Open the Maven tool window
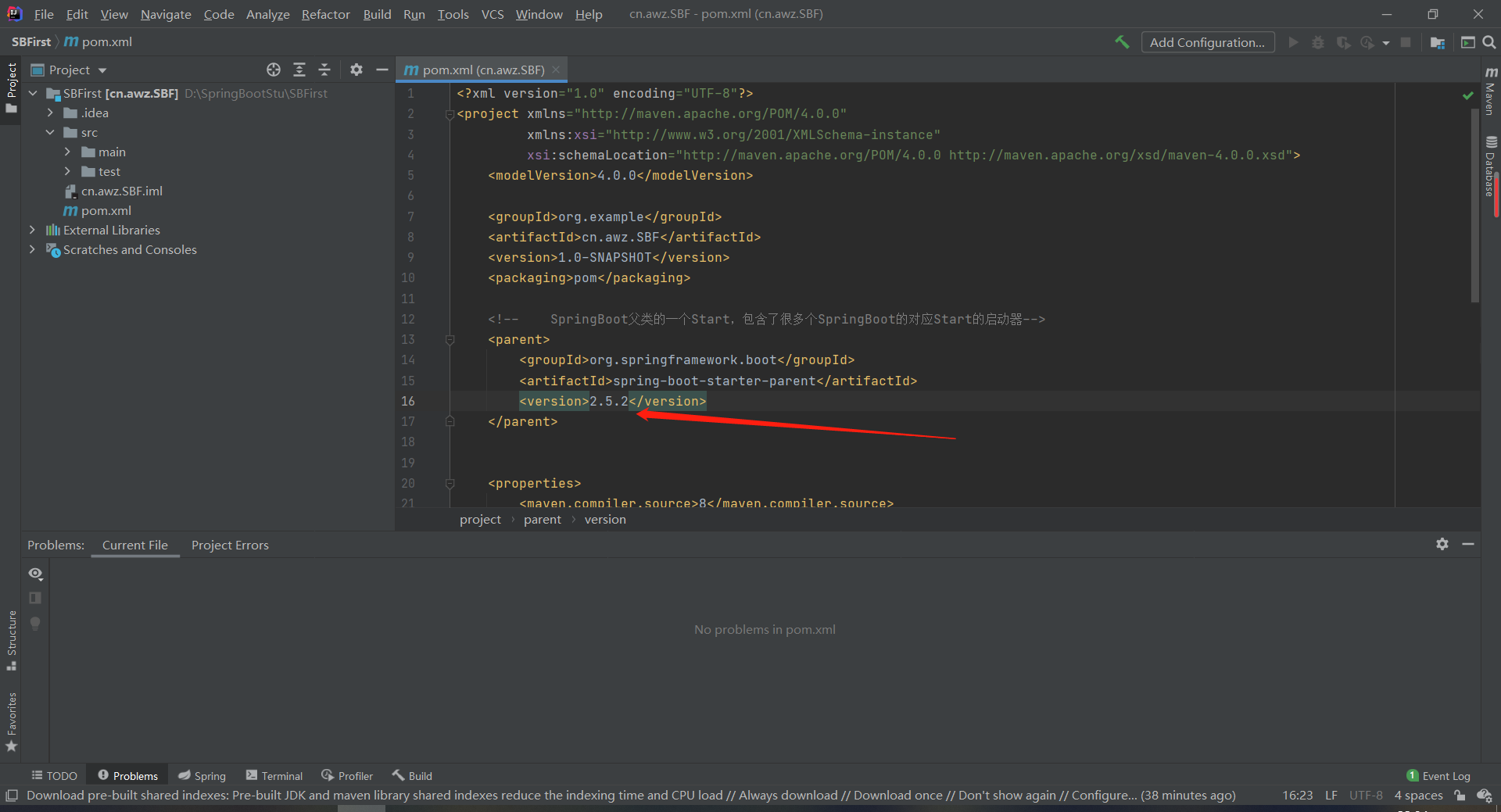The height and width of the screenshot is (812, 1501). 1491,91
